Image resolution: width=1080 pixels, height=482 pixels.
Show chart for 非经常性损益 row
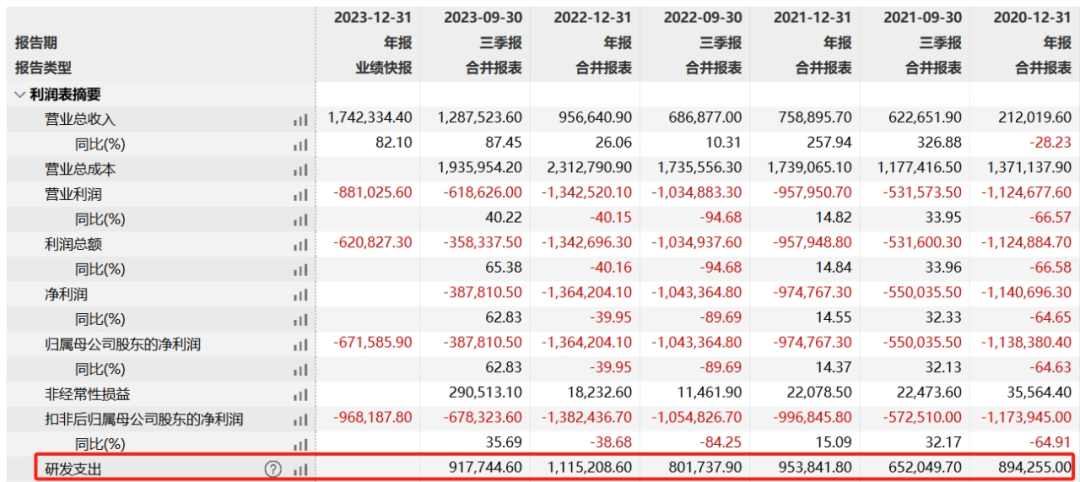coord(300,394)
